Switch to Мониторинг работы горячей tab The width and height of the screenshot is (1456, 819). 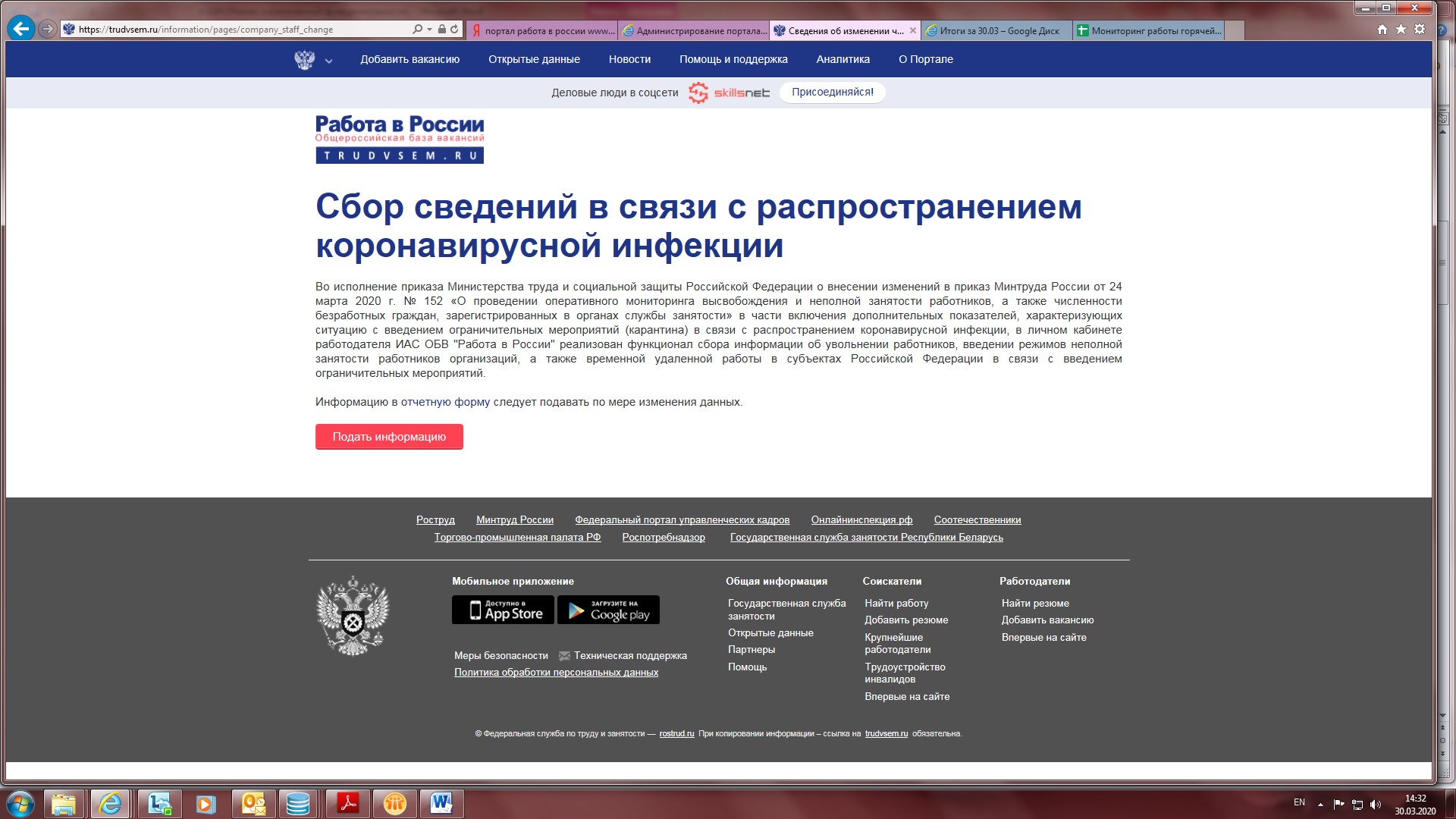(1149, 31)
